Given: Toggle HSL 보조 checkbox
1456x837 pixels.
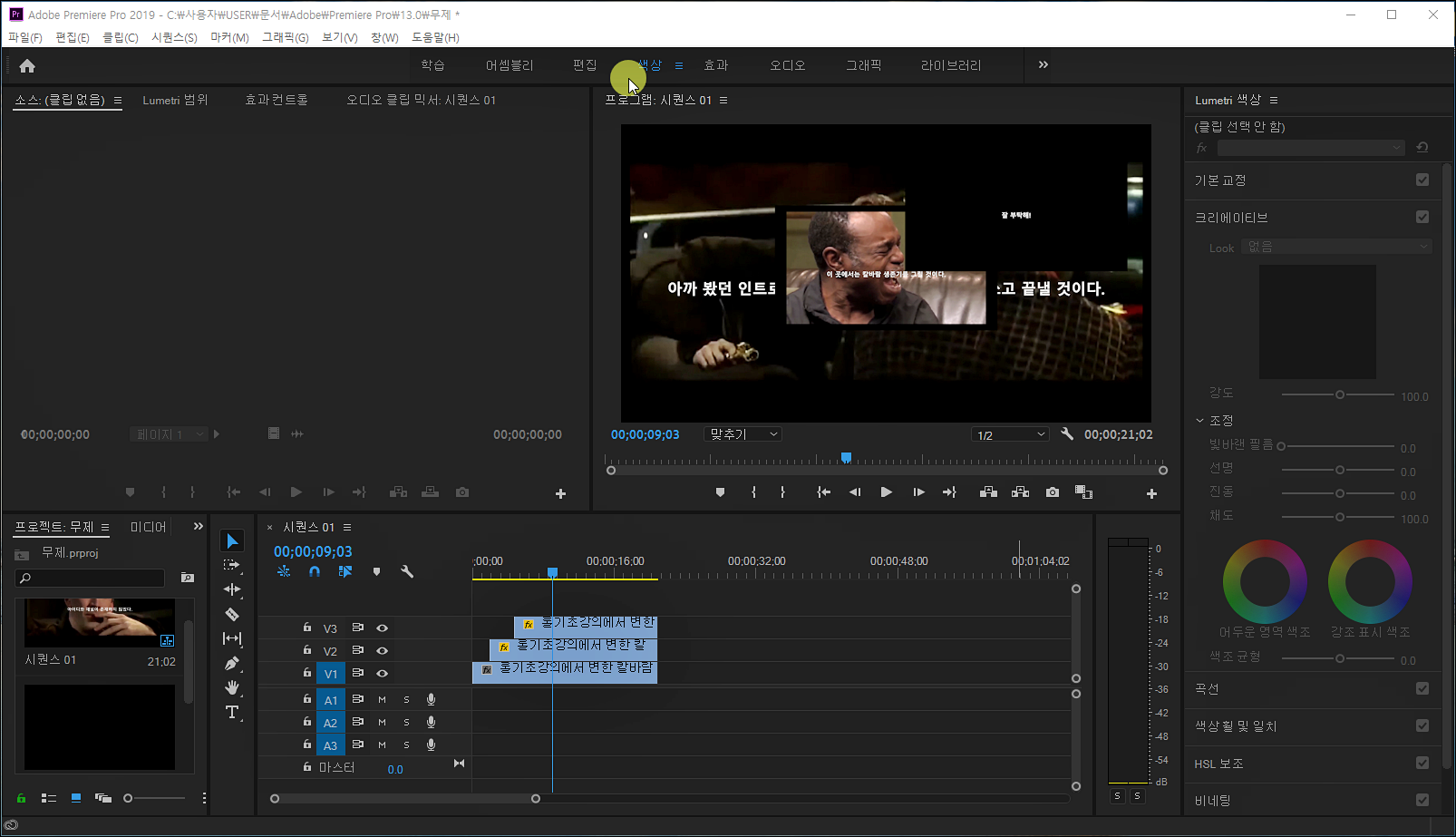Looking at the screenshot, I should [x=1422, y=763].
